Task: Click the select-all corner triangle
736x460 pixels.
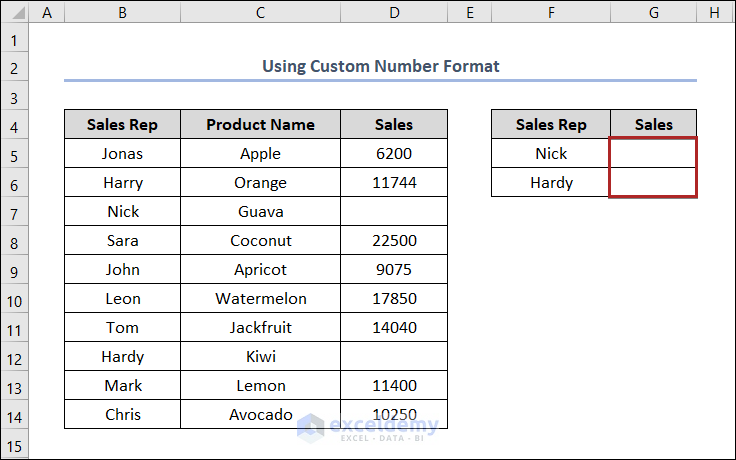Action: 14,13
